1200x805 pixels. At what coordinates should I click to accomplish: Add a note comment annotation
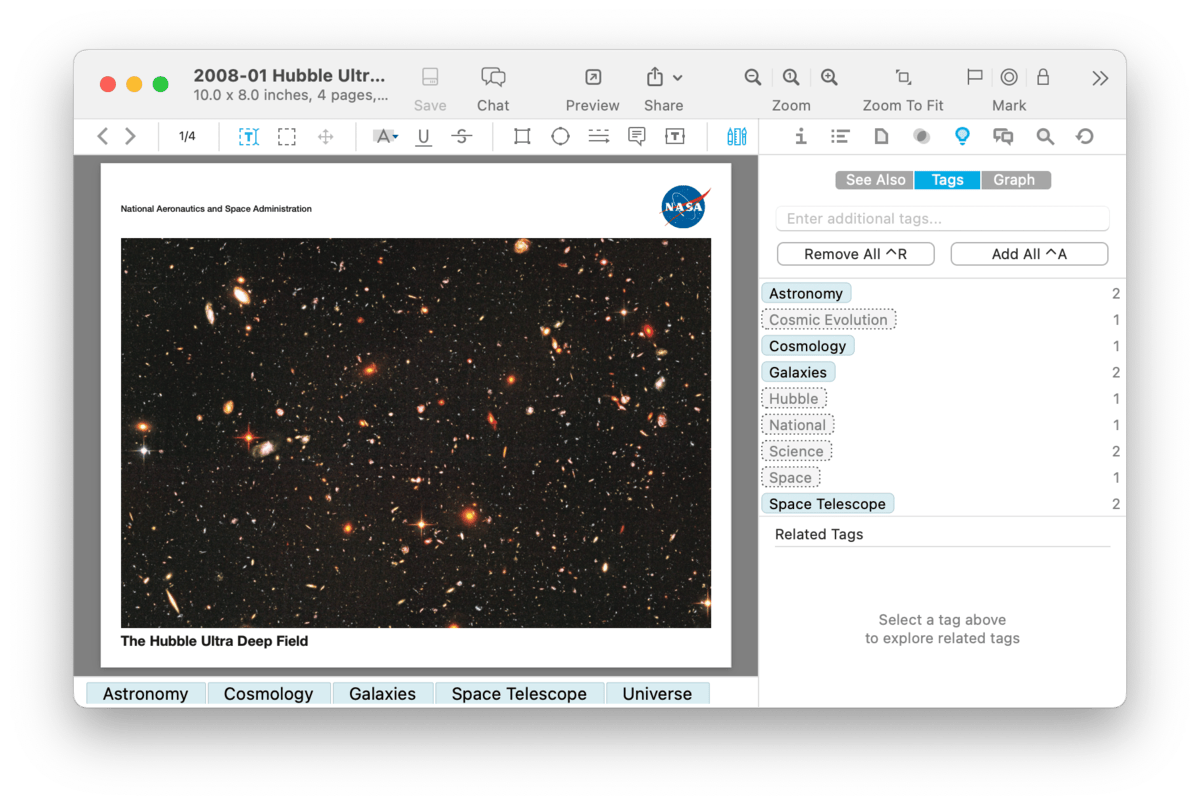(636, 137)
